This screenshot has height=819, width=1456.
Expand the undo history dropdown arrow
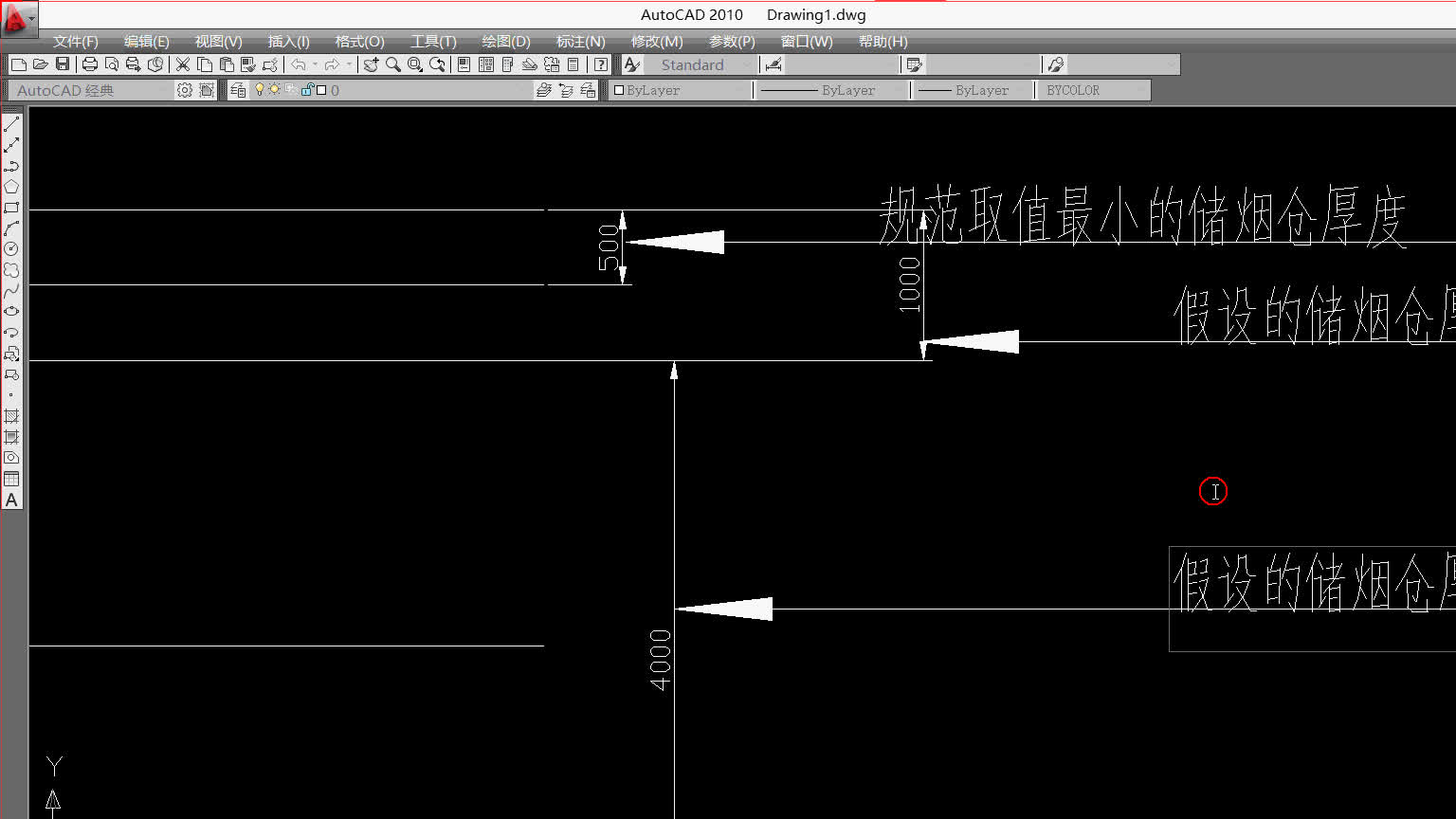(315, 64)
